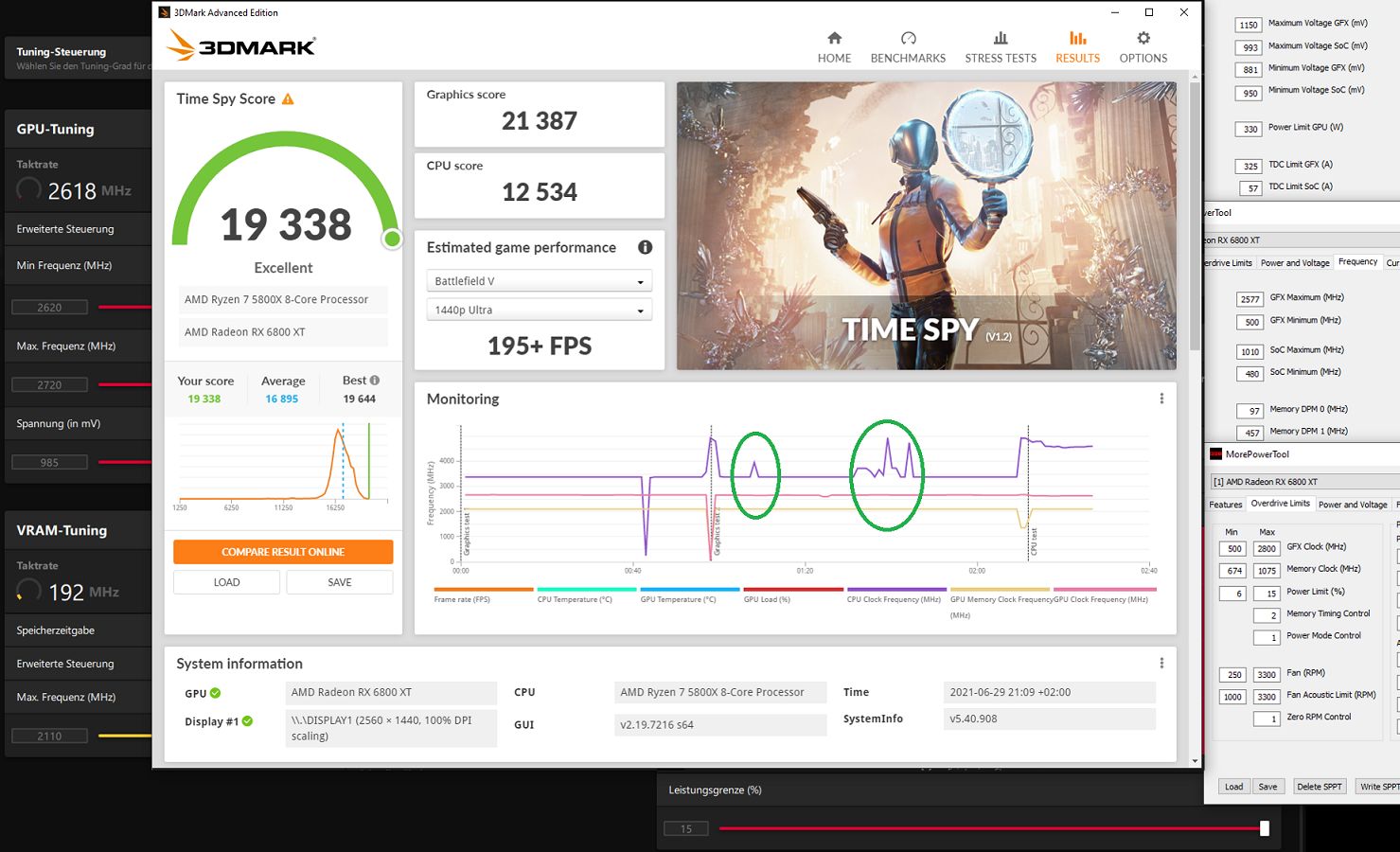Click the Time Spy preview image

(927, 225)
